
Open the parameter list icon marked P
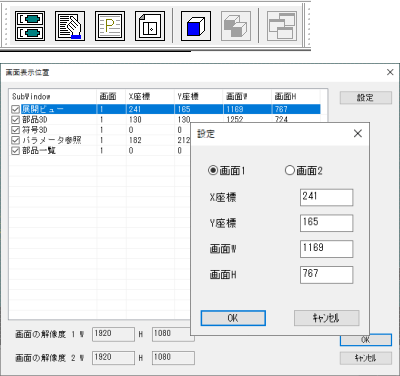(x=110, y=26)
